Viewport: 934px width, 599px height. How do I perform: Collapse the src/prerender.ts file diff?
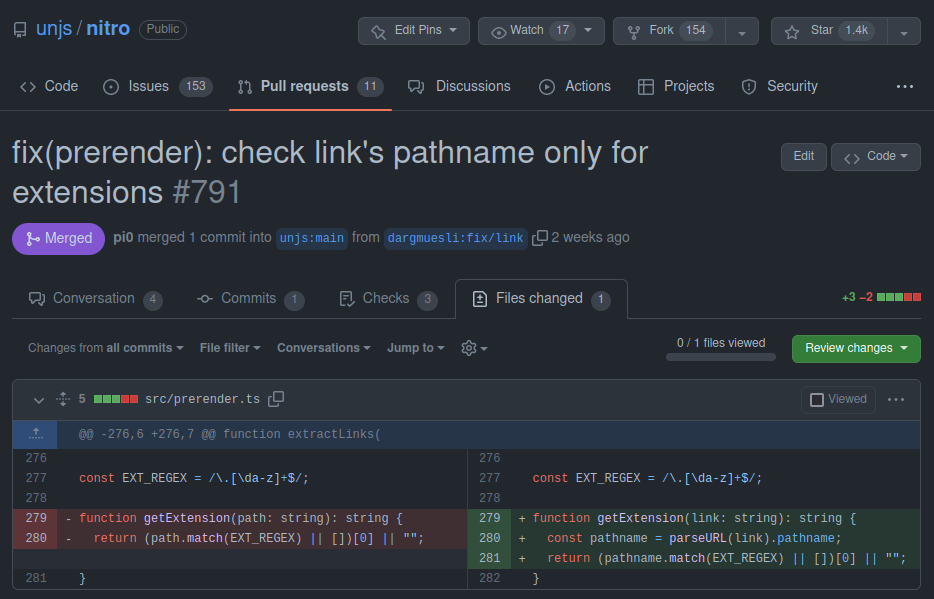(x=39, y=400)
